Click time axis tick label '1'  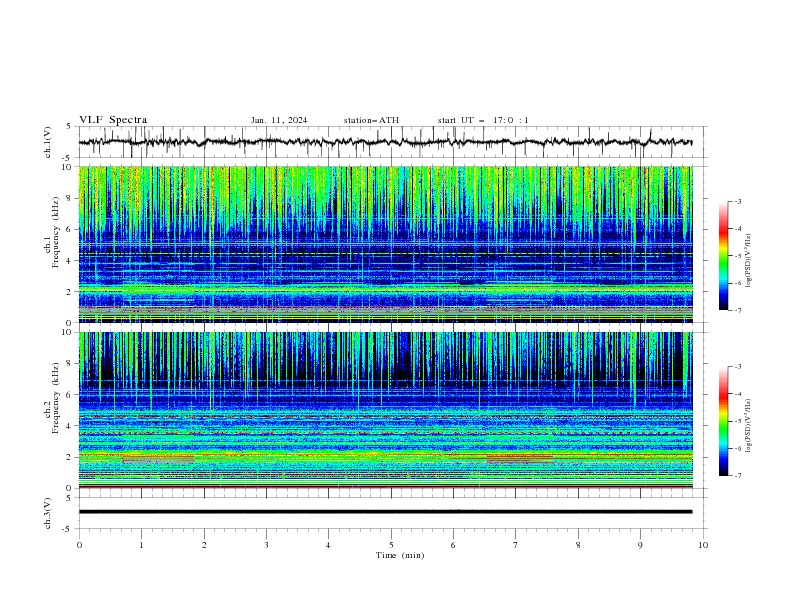(x=141, y=545)
